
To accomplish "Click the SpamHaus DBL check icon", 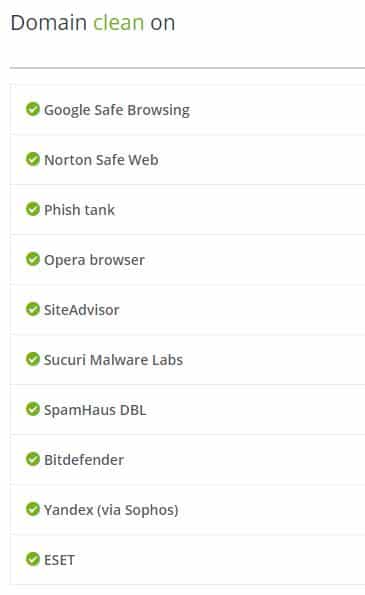I will (x=33, y=409).
